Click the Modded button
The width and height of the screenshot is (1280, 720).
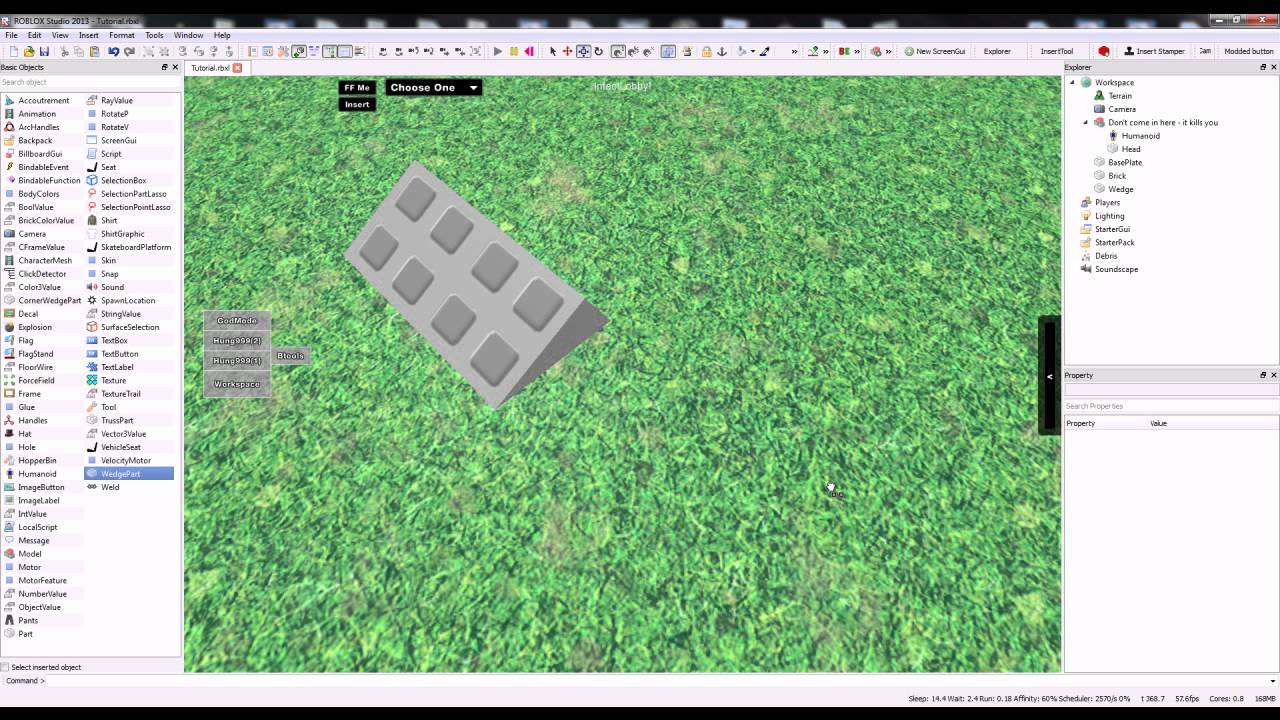pos(1249,51)
